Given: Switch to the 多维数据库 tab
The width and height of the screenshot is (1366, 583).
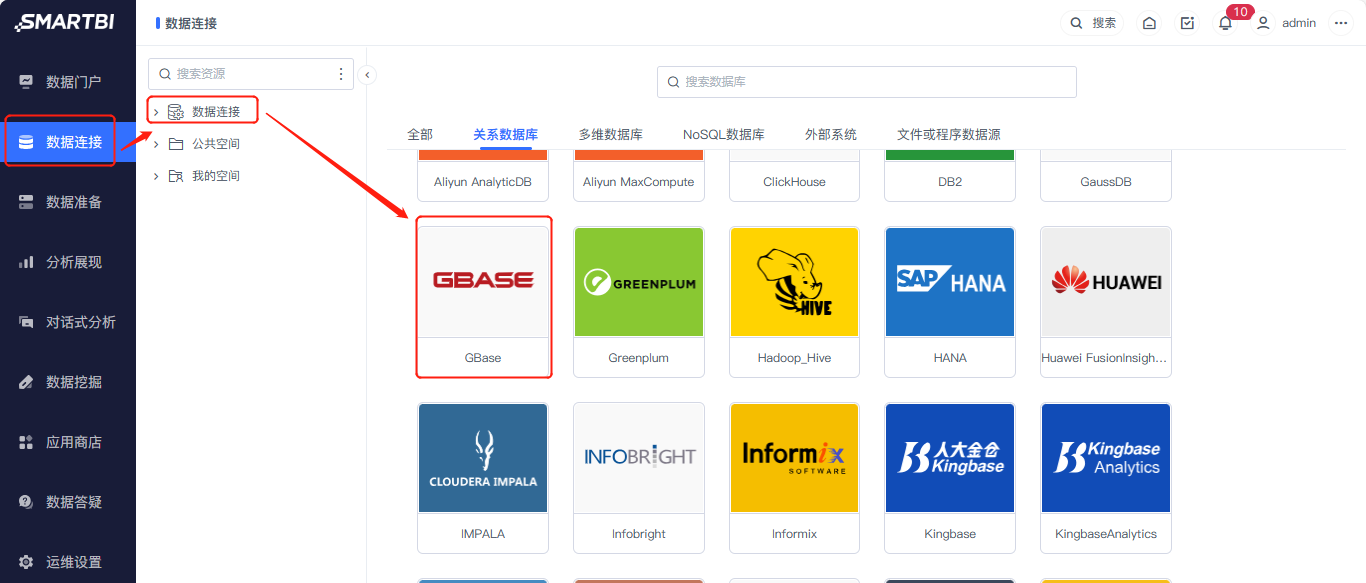Looking at the screenshot, I should (x=611, y=134).
